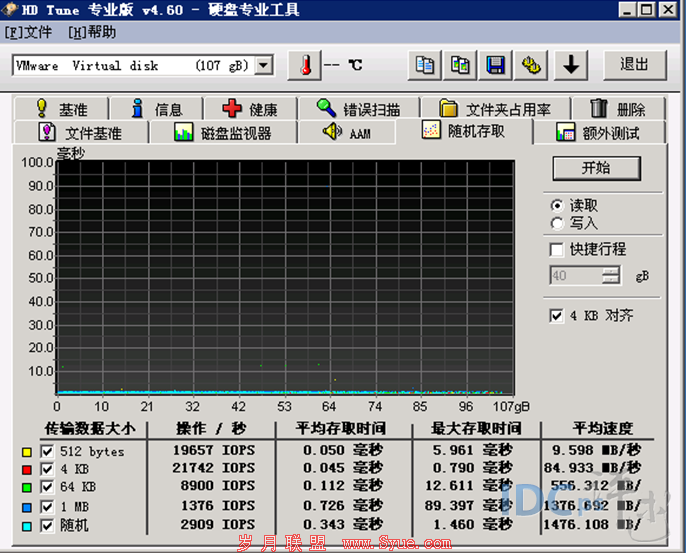Viewport: 687px width, 553px height.
Task: Toggle the 4 KB 对齐 alignment checkbox
Action: click(x=556, y=315)
